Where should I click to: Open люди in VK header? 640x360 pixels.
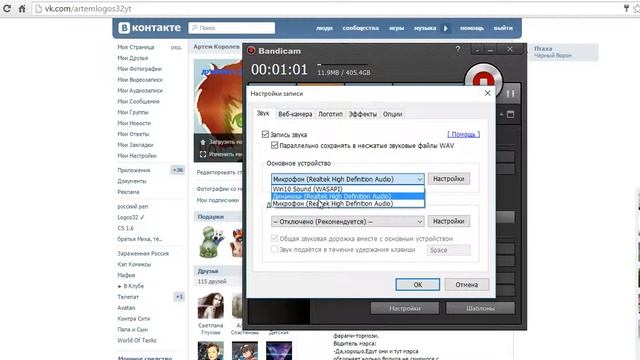pos(324,28)
